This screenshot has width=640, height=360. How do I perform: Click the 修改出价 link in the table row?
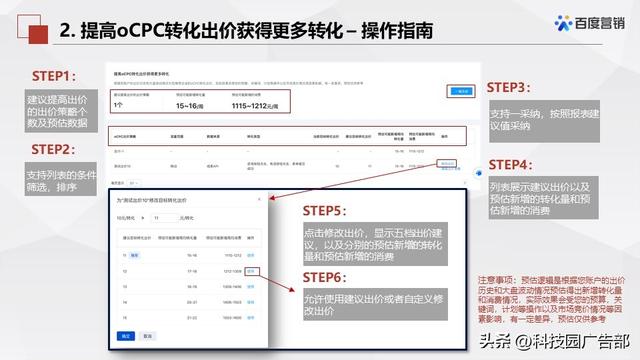(x=447, y=163)
